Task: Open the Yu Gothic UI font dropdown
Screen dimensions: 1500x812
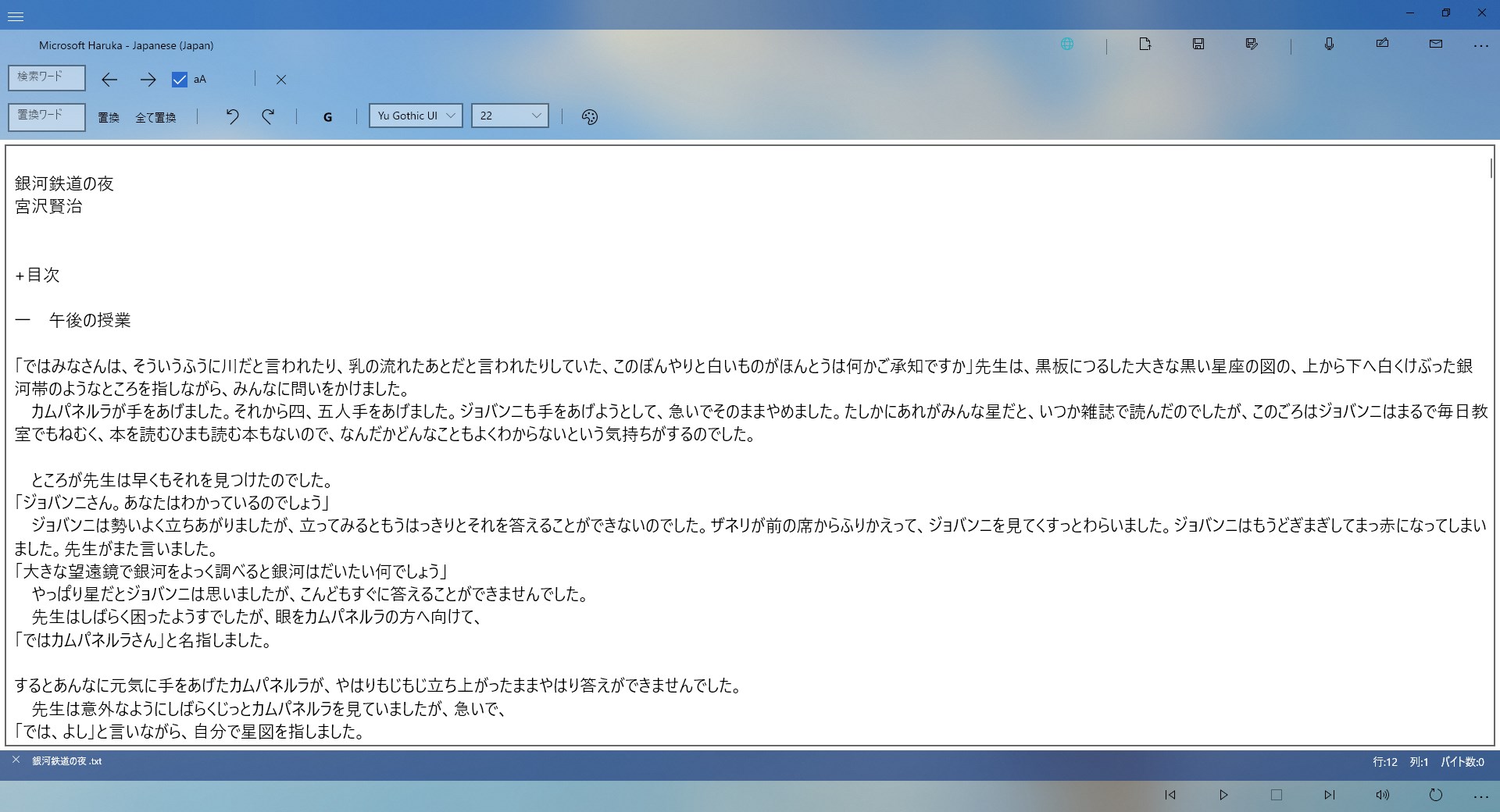Action: tap(416, 116)
